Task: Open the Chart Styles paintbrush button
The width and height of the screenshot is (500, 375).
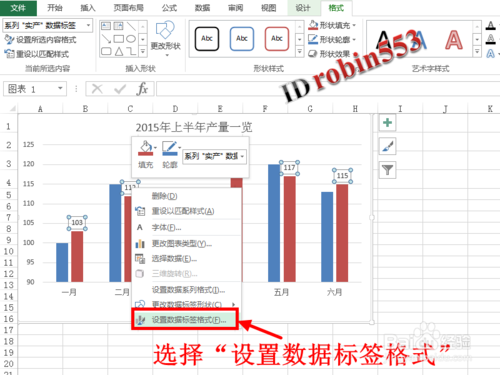Action: 387,146
